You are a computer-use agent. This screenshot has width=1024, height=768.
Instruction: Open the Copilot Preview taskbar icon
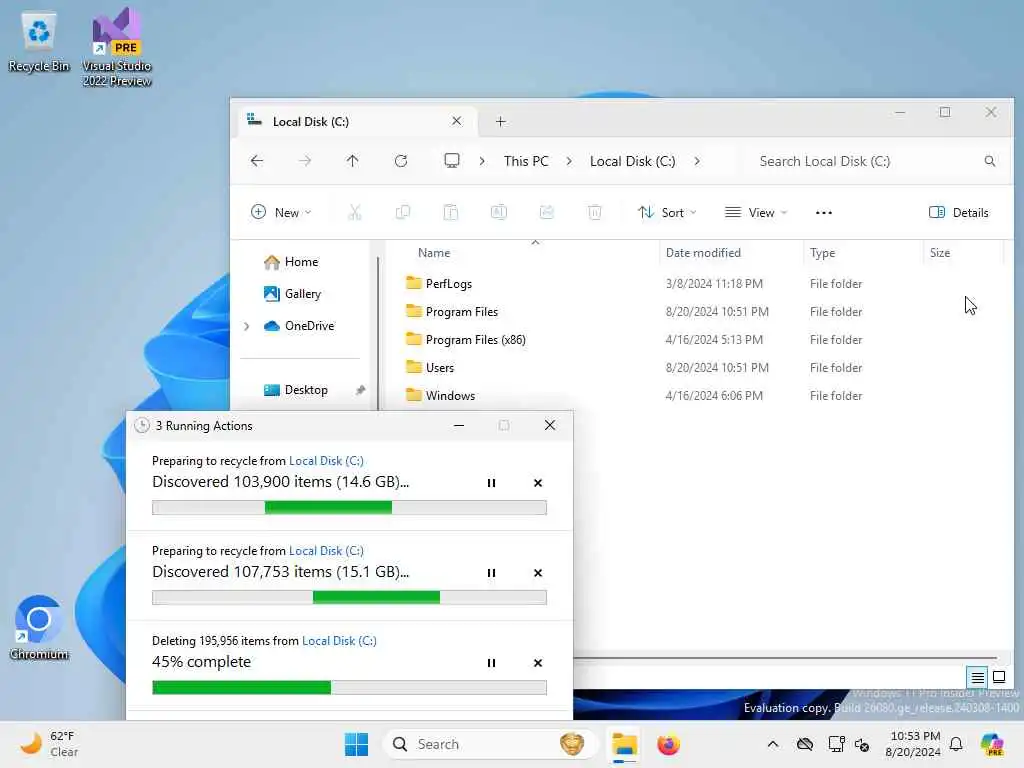pyautogui.click(x=992, y=744)
